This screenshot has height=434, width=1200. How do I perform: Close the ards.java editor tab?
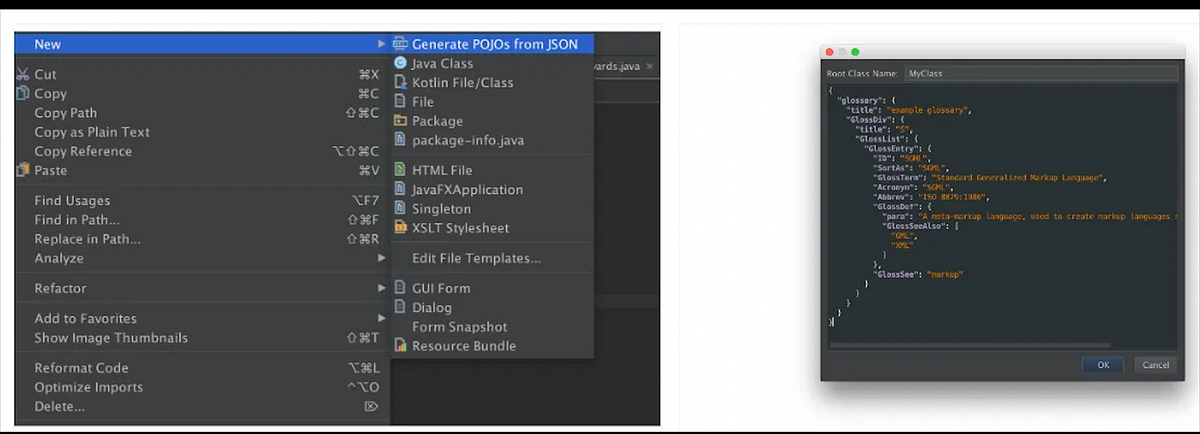pos(649,67)
